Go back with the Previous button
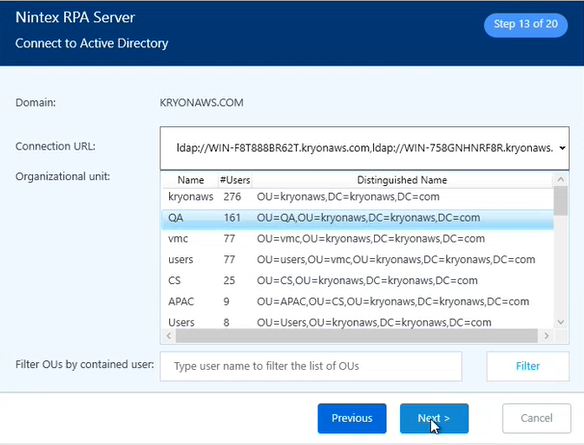584x445 pixels. [x=352, y=418]
